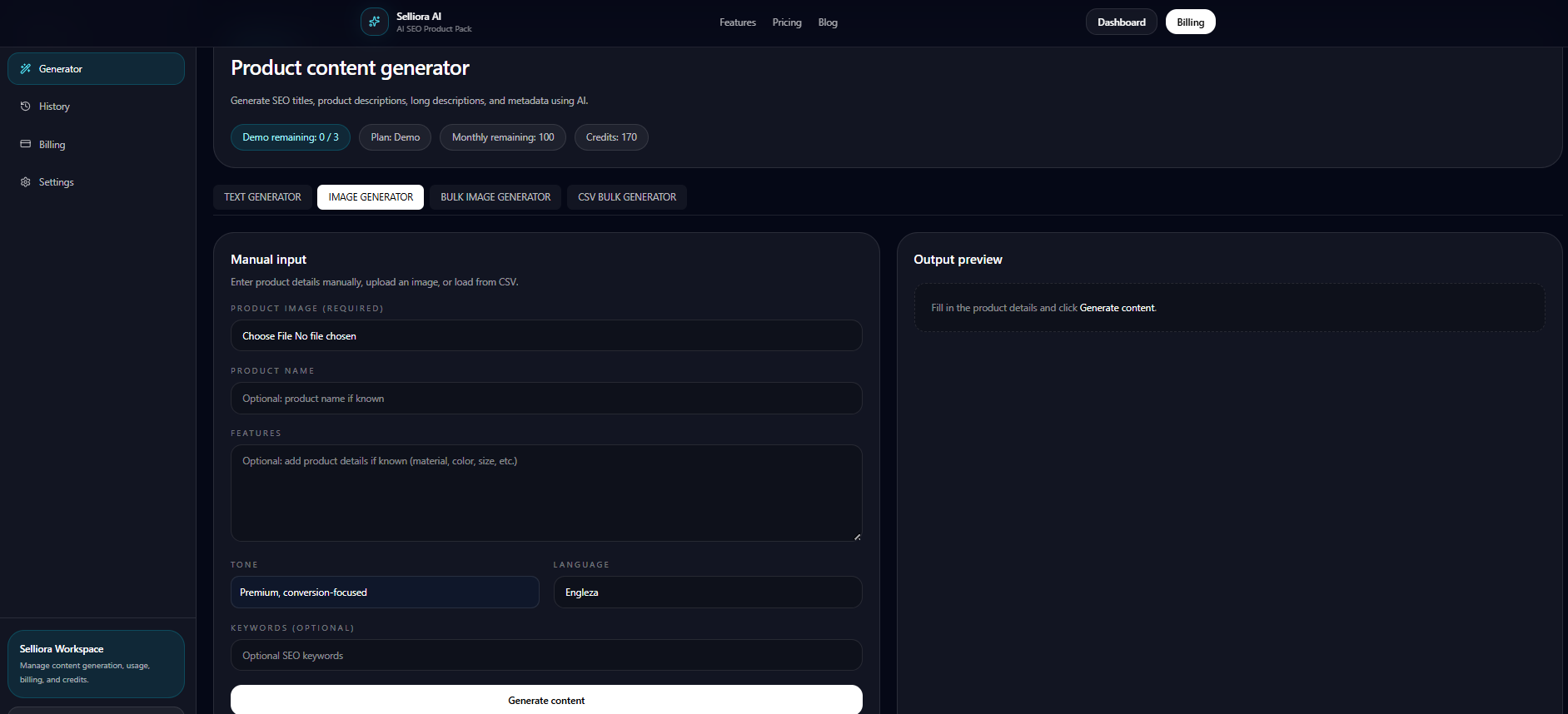Click the Demo remaining 0 / 3 badge

tap(291, 137)
